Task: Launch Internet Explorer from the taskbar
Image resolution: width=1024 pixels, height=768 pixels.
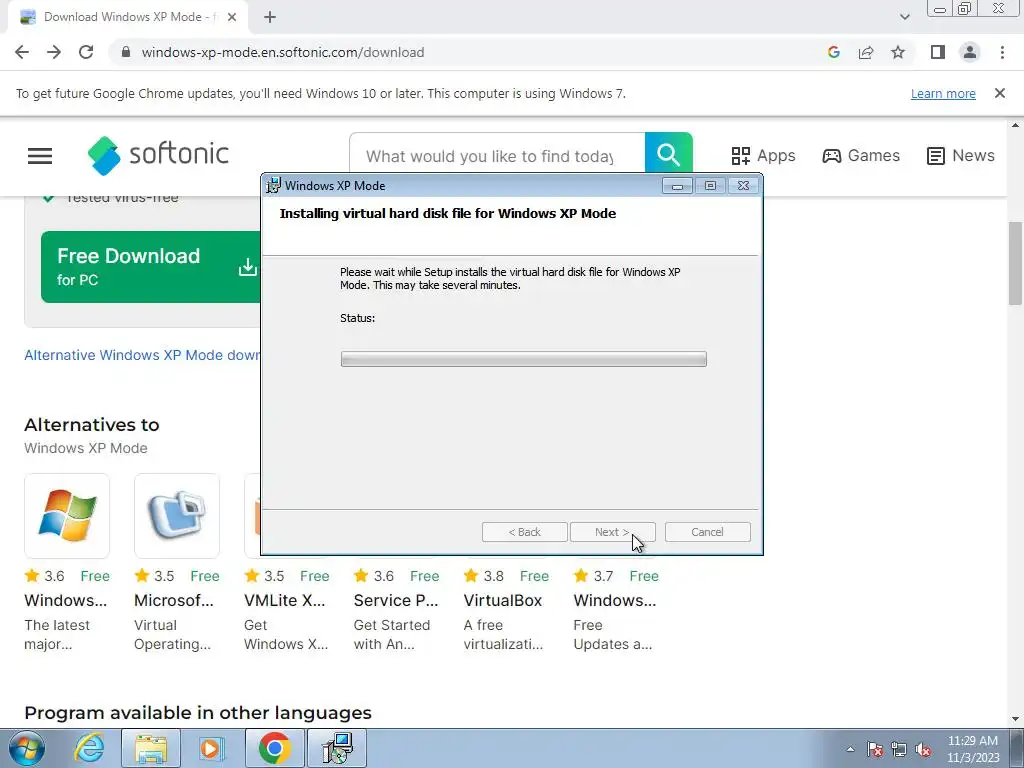Action: tap(88, 748)
